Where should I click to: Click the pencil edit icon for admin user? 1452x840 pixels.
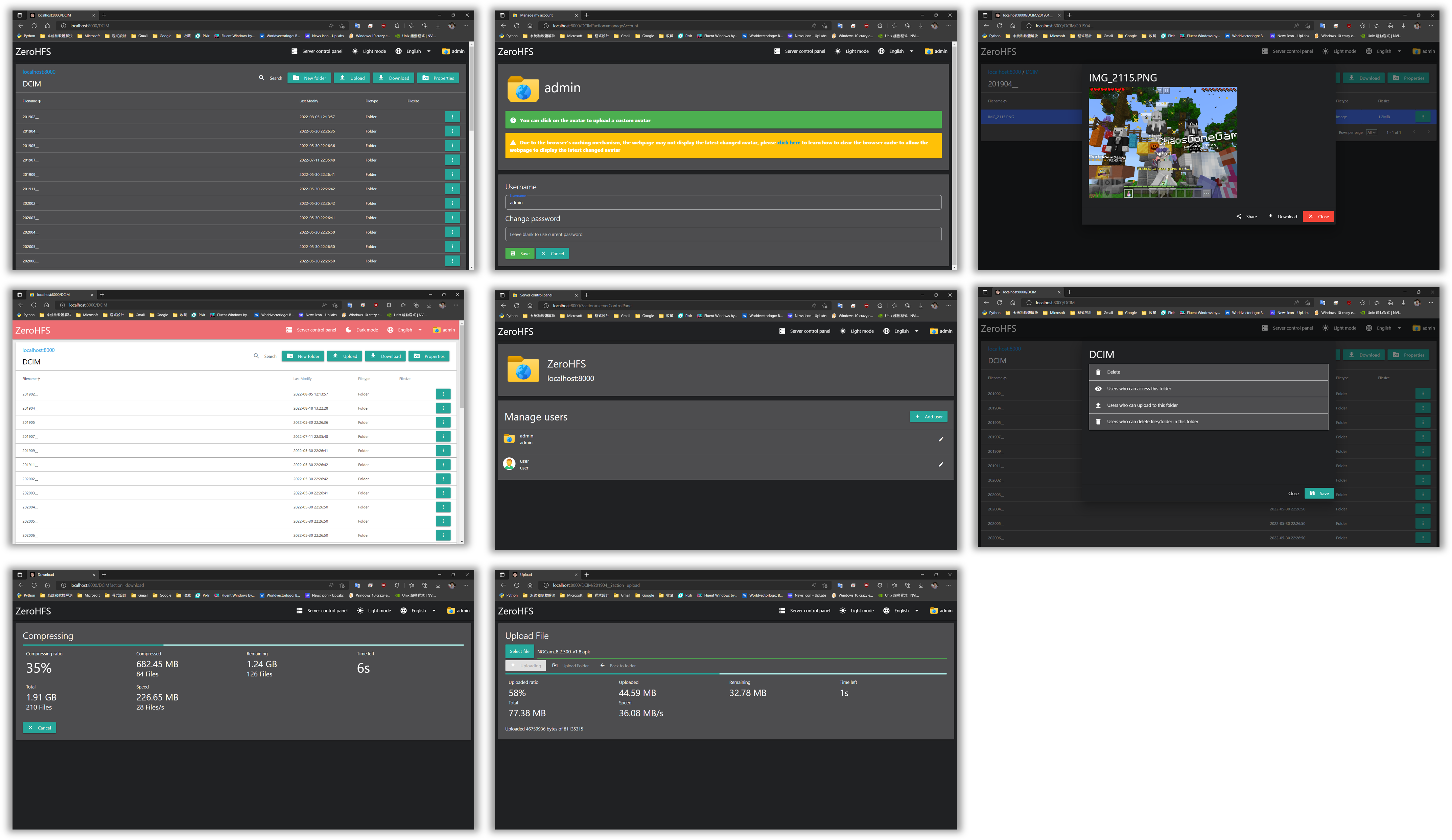point(941,439)
